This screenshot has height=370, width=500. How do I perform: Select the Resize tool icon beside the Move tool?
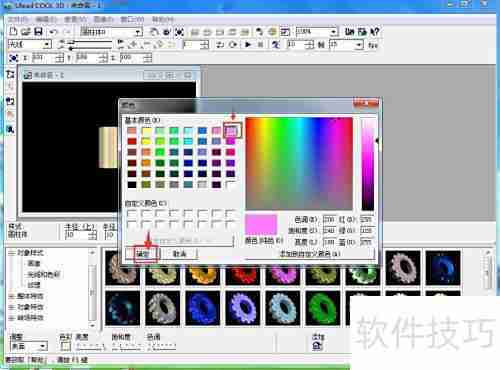pos(179,32)
